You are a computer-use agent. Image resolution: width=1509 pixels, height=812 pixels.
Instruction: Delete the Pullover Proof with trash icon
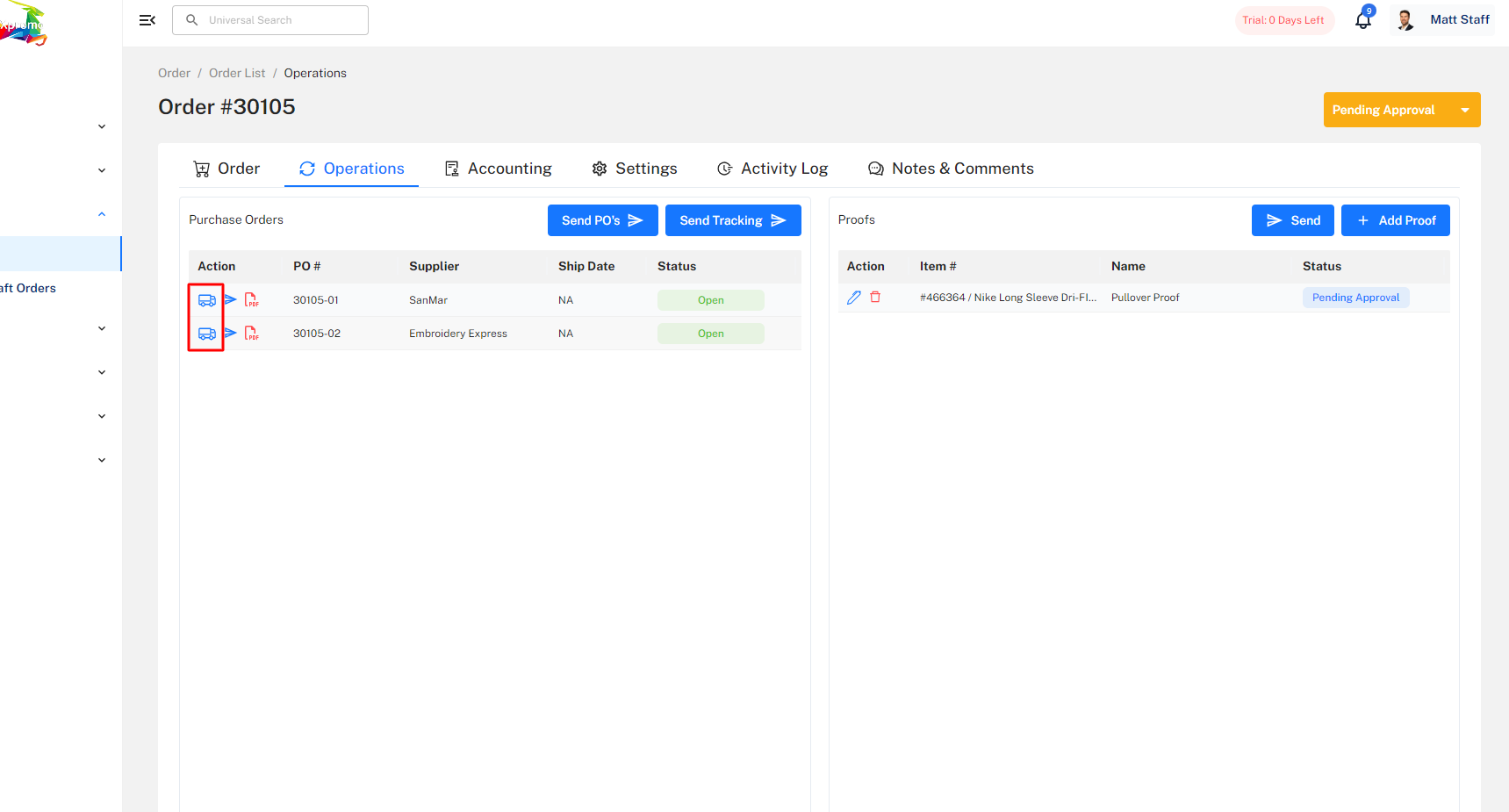pos(875,297)
